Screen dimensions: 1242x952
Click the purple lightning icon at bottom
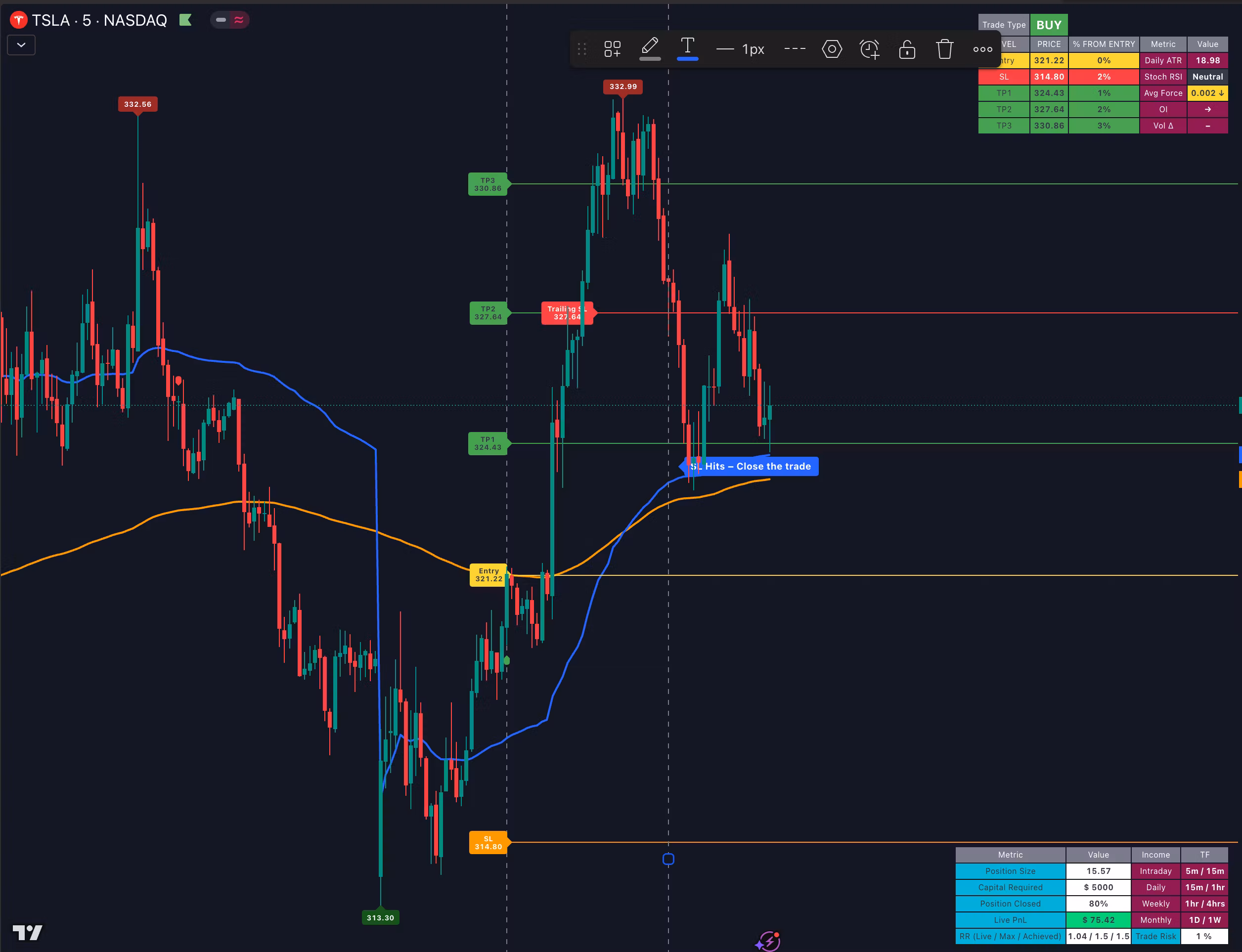768,941
